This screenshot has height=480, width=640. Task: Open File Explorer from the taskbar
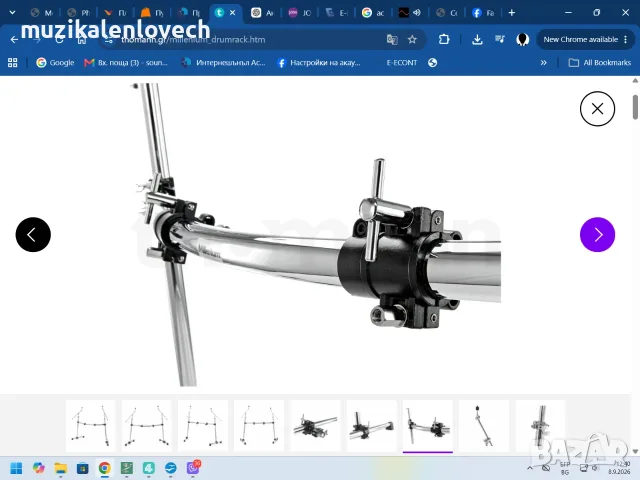tap(61, 468)
